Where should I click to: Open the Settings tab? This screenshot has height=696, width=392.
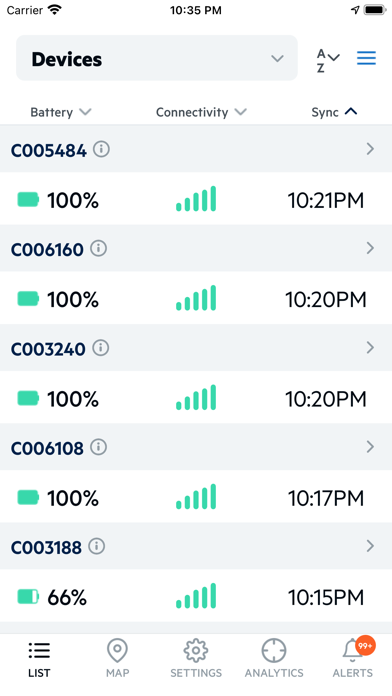[x=196, y=658]
